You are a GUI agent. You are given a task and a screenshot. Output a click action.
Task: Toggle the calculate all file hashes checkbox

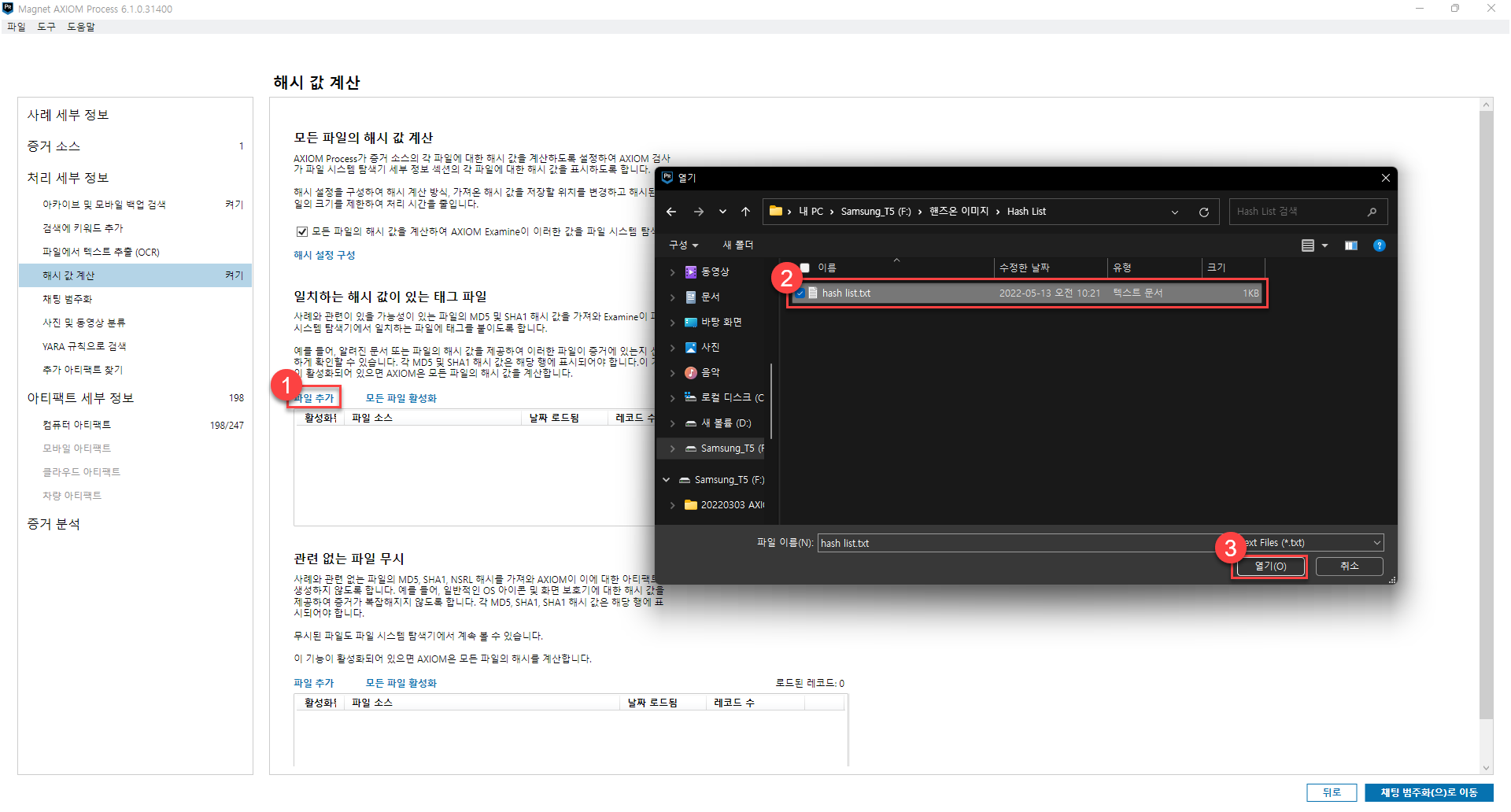(x=301, y=231)
